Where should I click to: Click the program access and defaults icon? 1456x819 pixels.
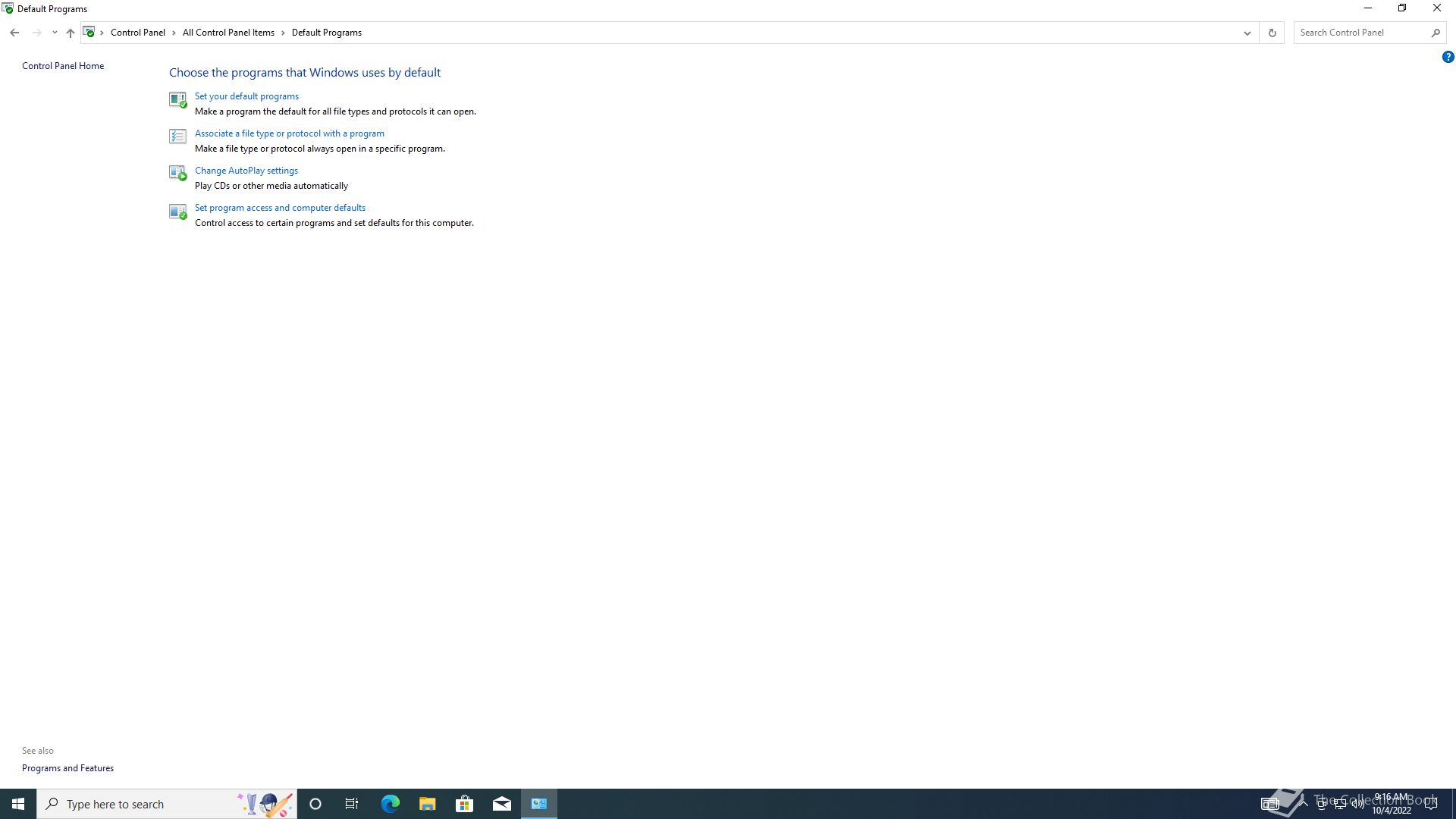coord(177,211)
